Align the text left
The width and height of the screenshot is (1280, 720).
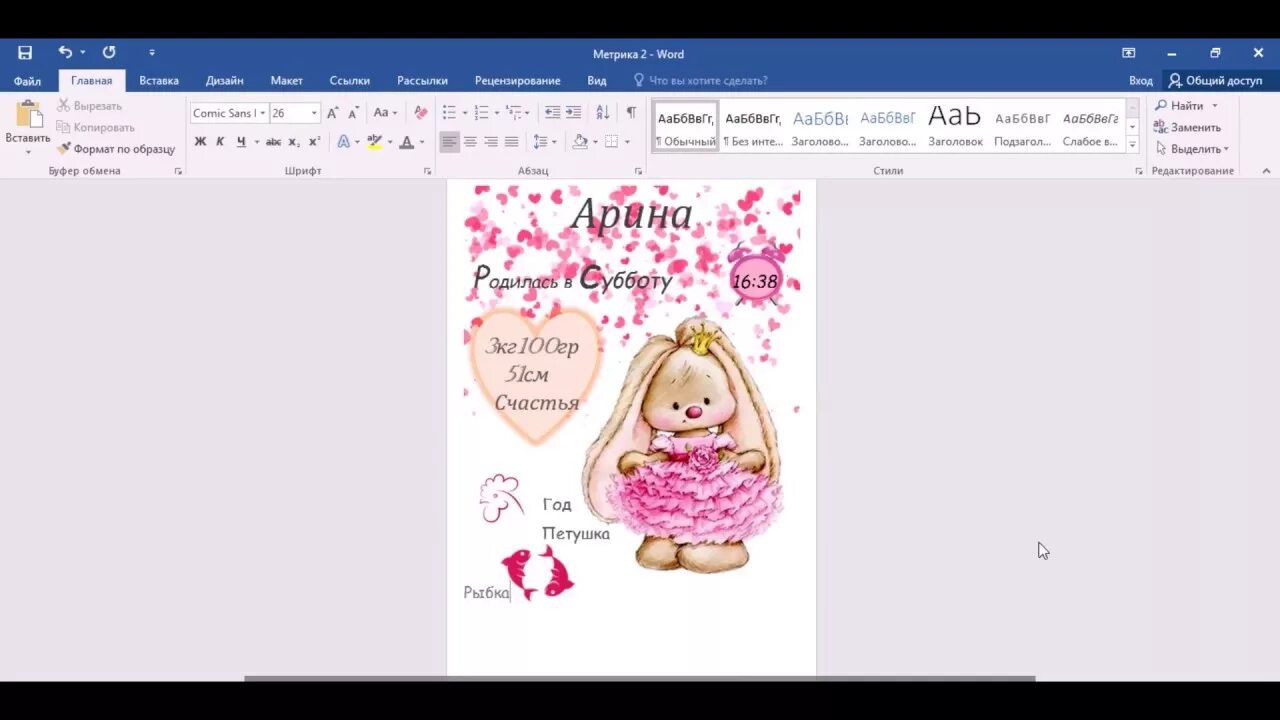click(449, 142)
